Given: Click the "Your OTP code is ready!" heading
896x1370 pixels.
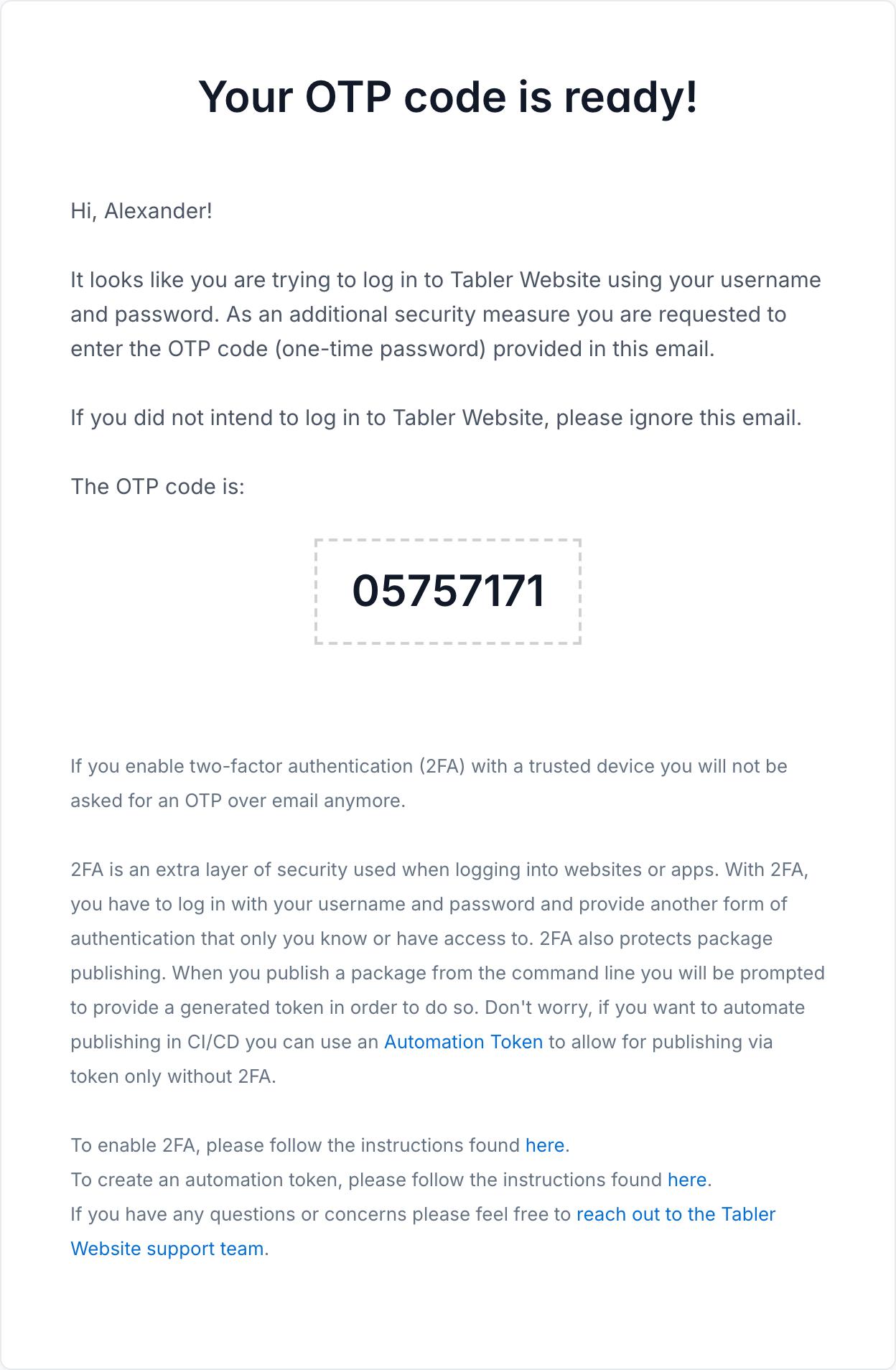Looking at the screenshot, I should [x=448, y=97].
